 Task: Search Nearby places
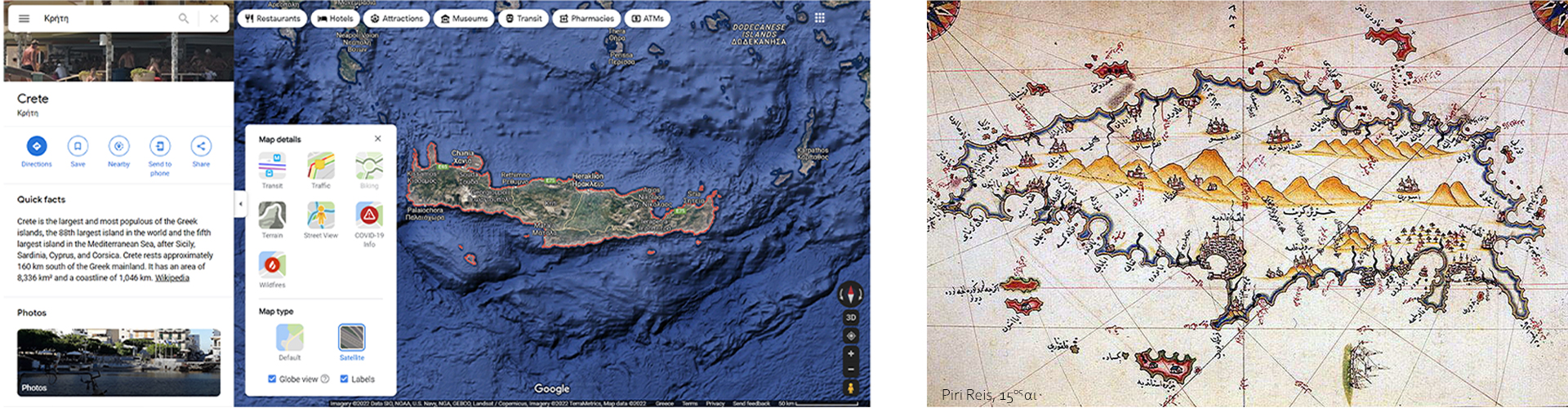click(x=119, y=152)
